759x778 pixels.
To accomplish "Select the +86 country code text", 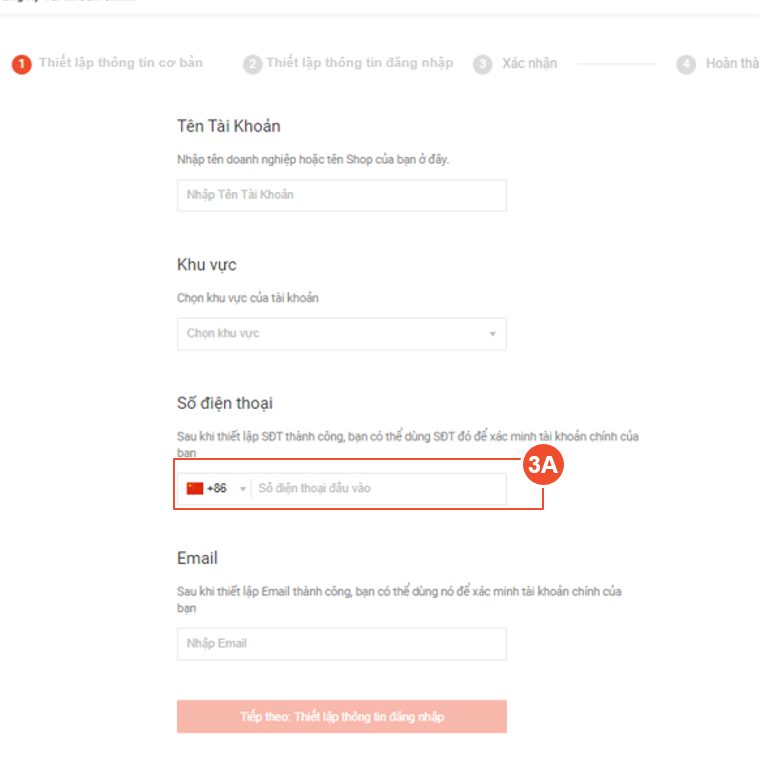I will 217,488.
